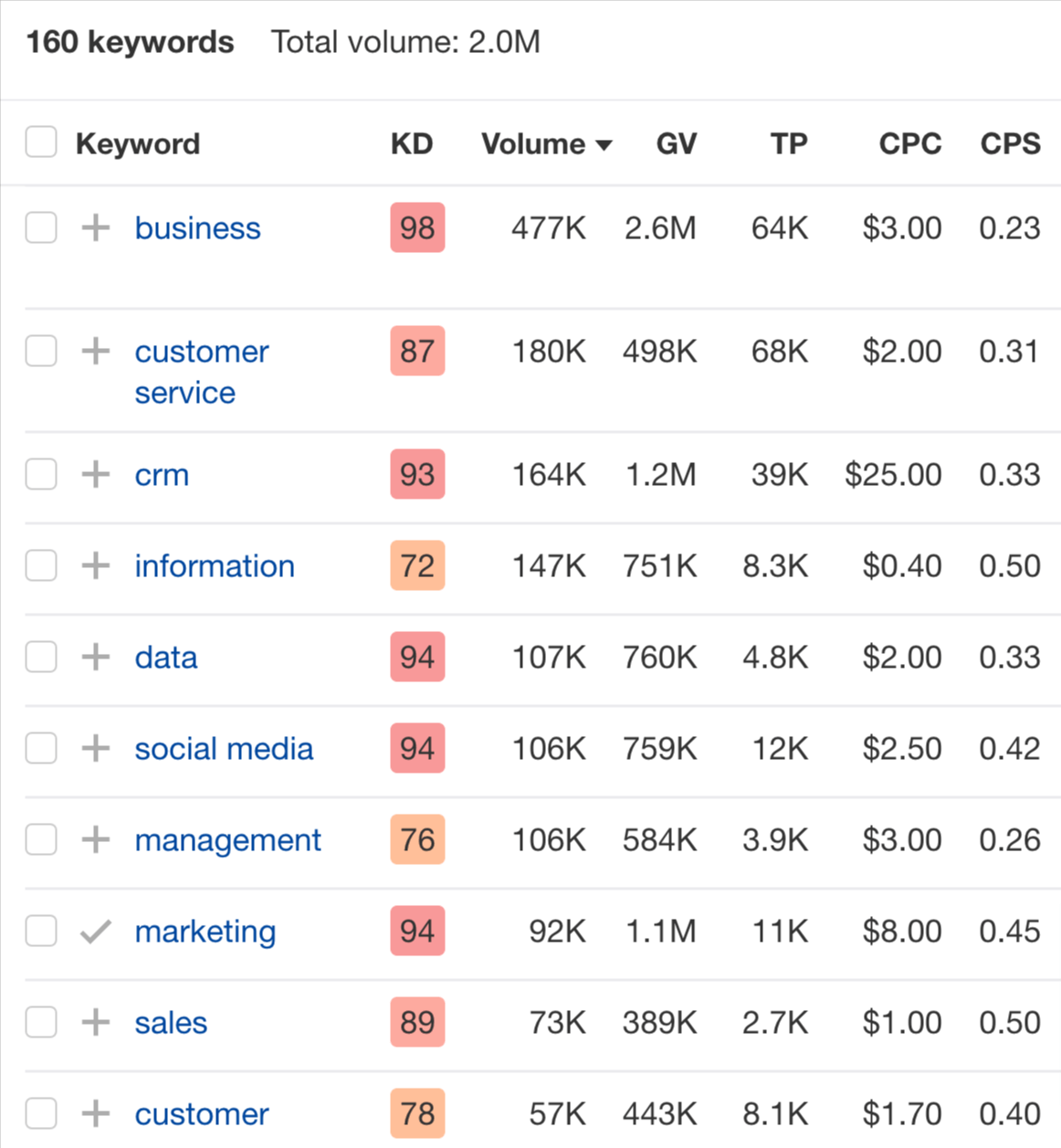Click the plus icon beside "information"
1061x1148 pixels.
94,565
